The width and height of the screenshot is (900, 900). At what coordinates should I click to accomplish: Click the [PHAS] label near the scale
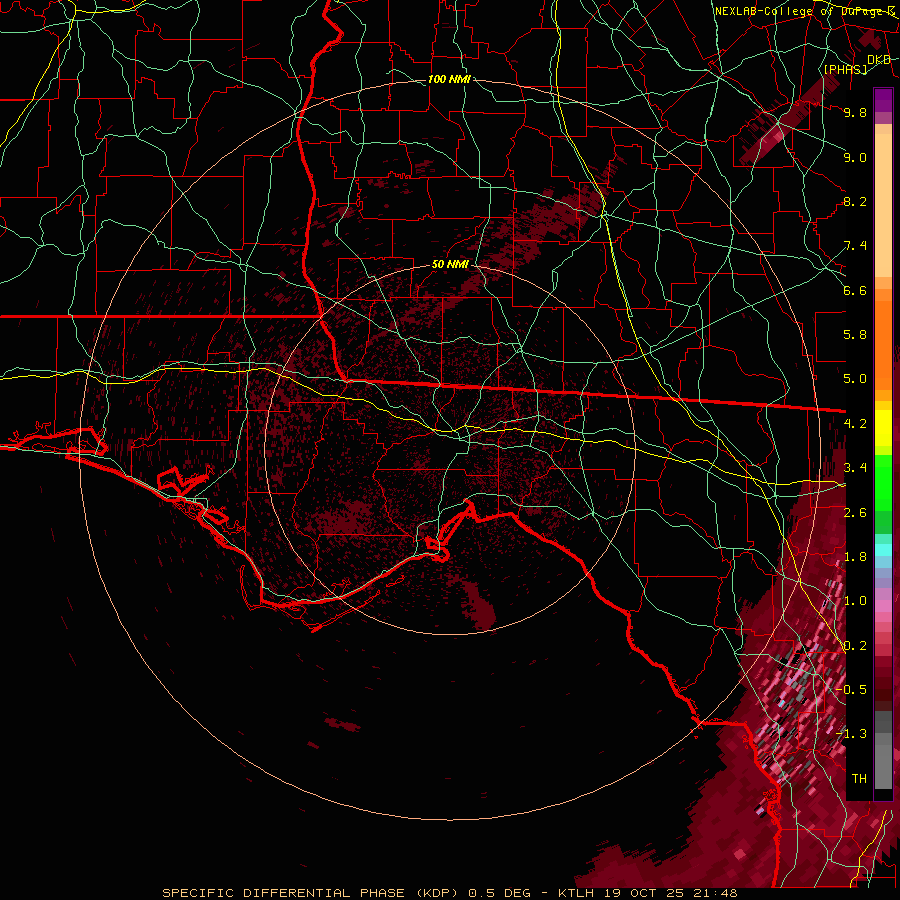point(845,69)
